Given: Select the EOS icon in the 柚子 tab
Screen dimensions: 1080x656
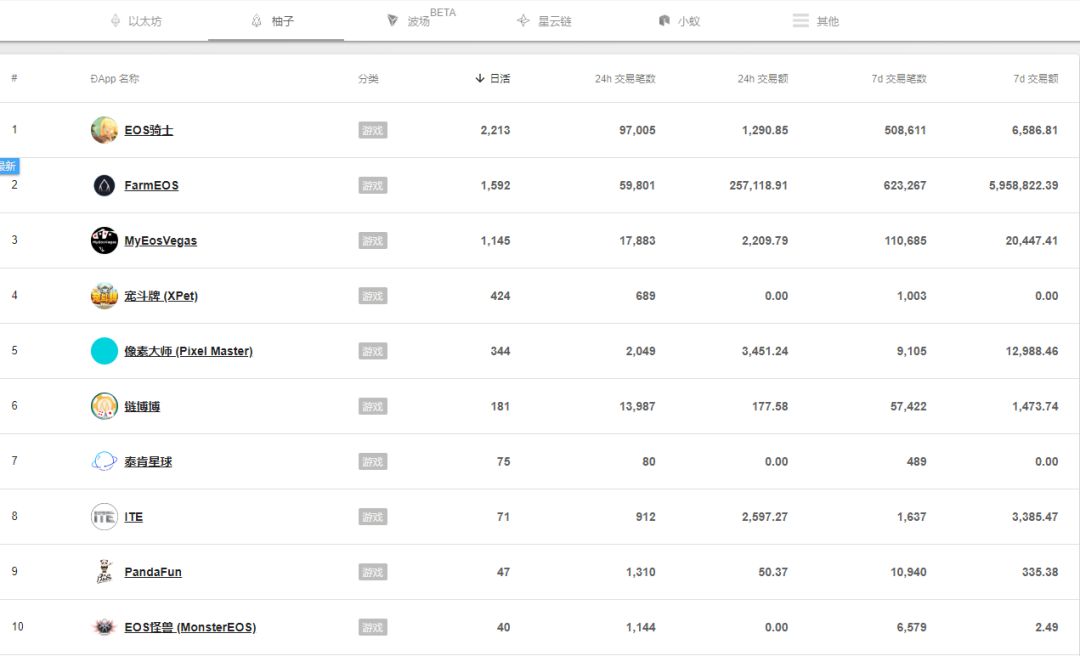Looking at the screenshot, I should coord(256,21).
